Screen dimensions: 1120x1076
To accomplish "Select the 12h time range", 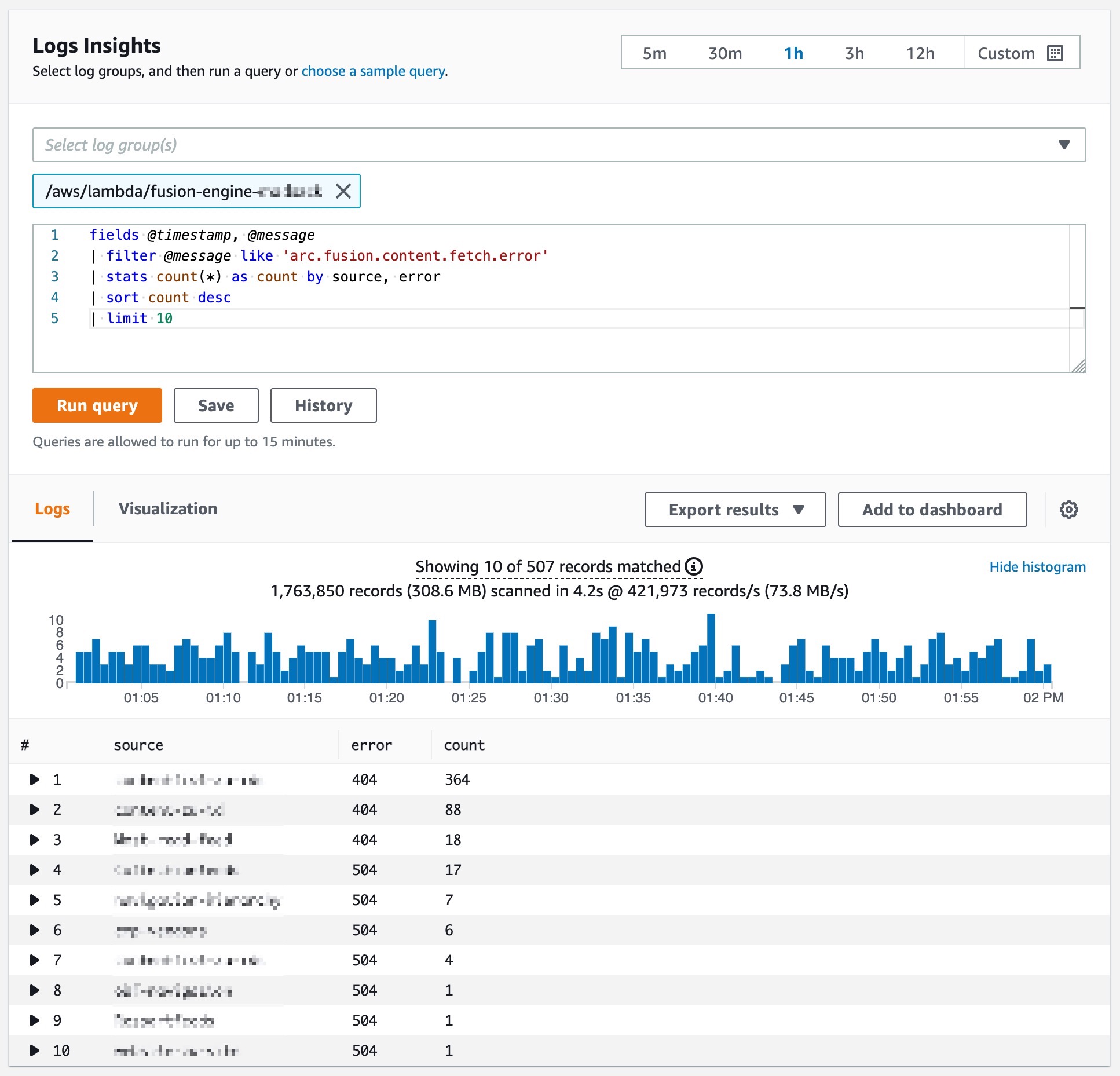I will point(920,53).
